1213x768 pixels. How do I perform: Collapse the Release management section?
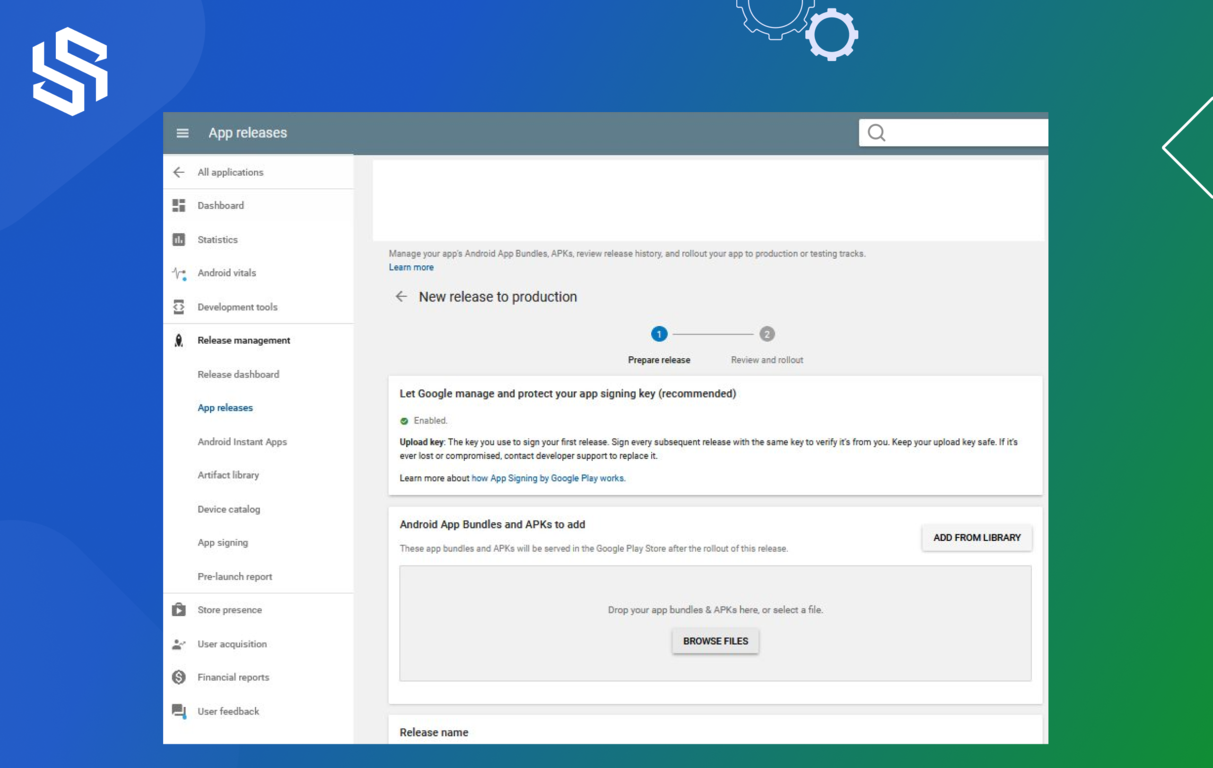click(243, 341)
